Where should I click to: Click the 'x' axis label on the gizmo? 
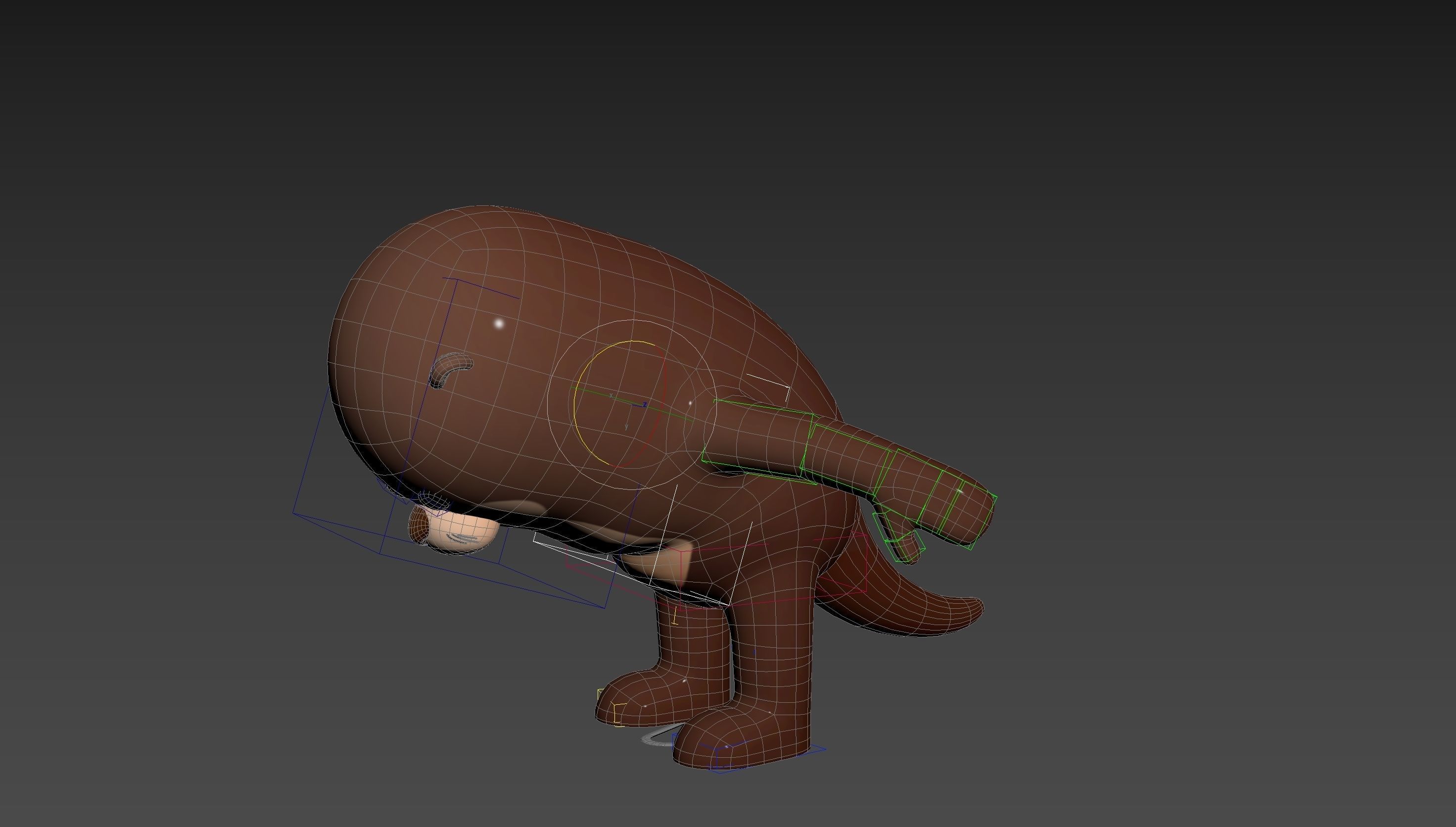(611, 395)
